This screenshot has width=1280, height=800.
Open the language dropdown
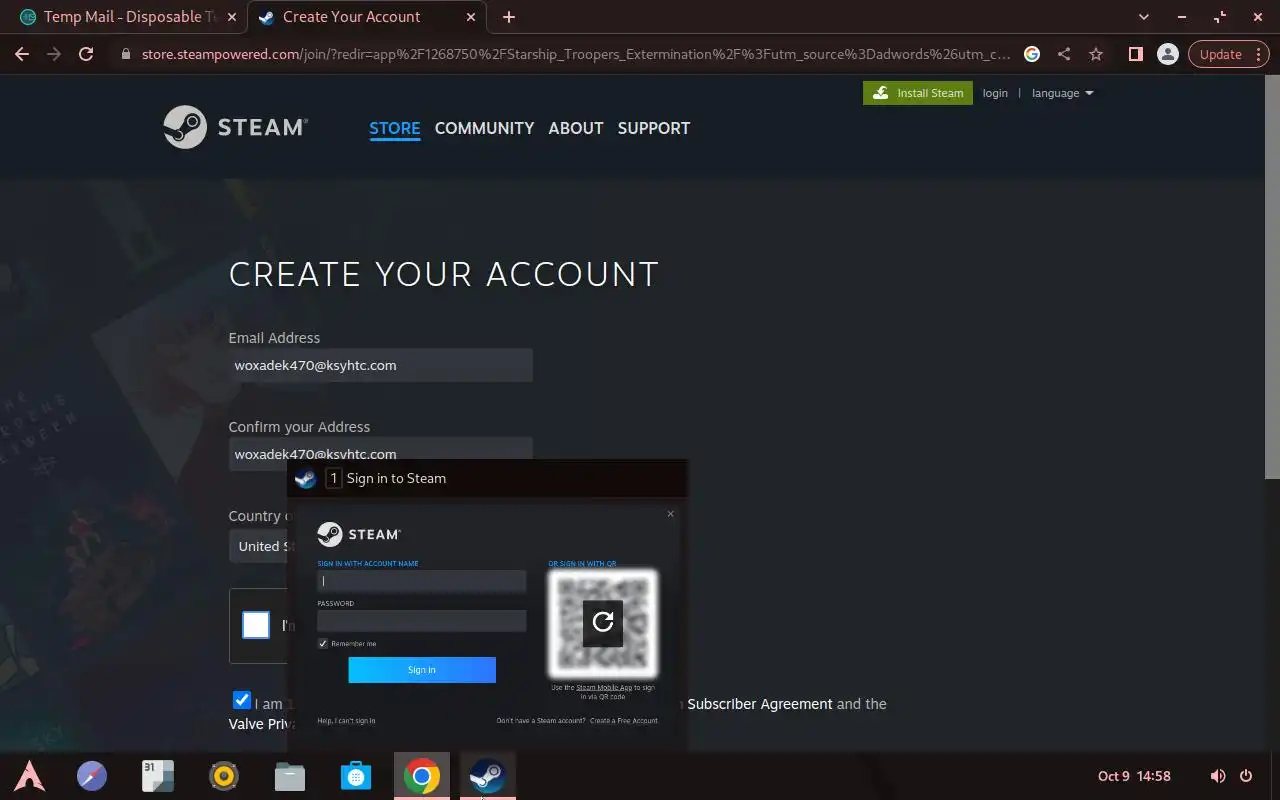1062,93
